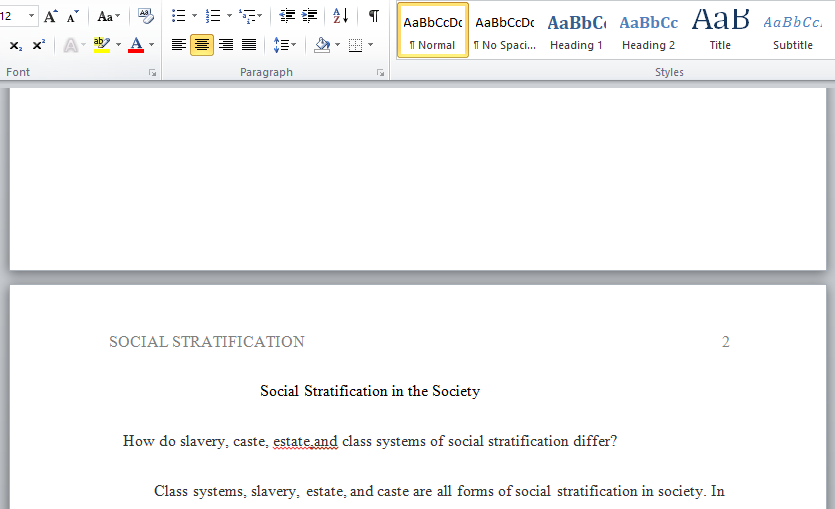This screenshot has width=835, height=509.
Task: Open Paragraph dialog box launcher
Action: (380, 73)
